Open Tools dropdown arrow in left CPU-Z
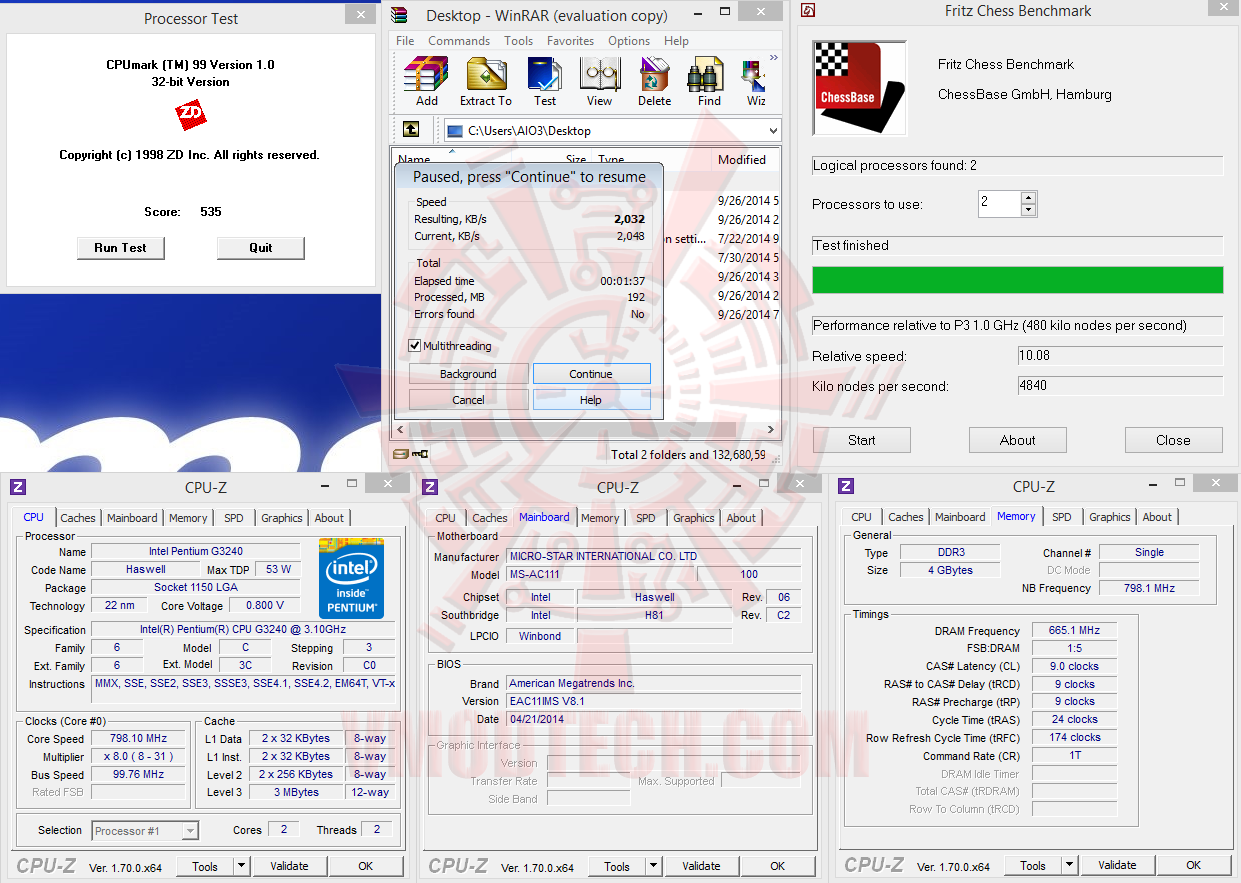 coord(242,866)
